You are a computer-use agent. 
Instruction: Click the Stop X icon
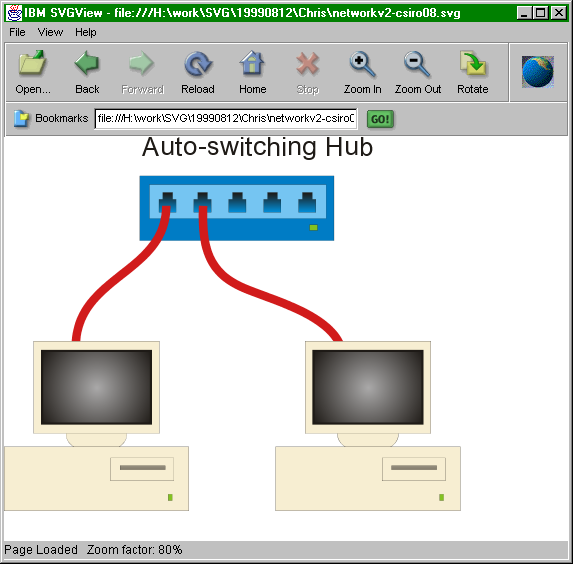(307, 63)
